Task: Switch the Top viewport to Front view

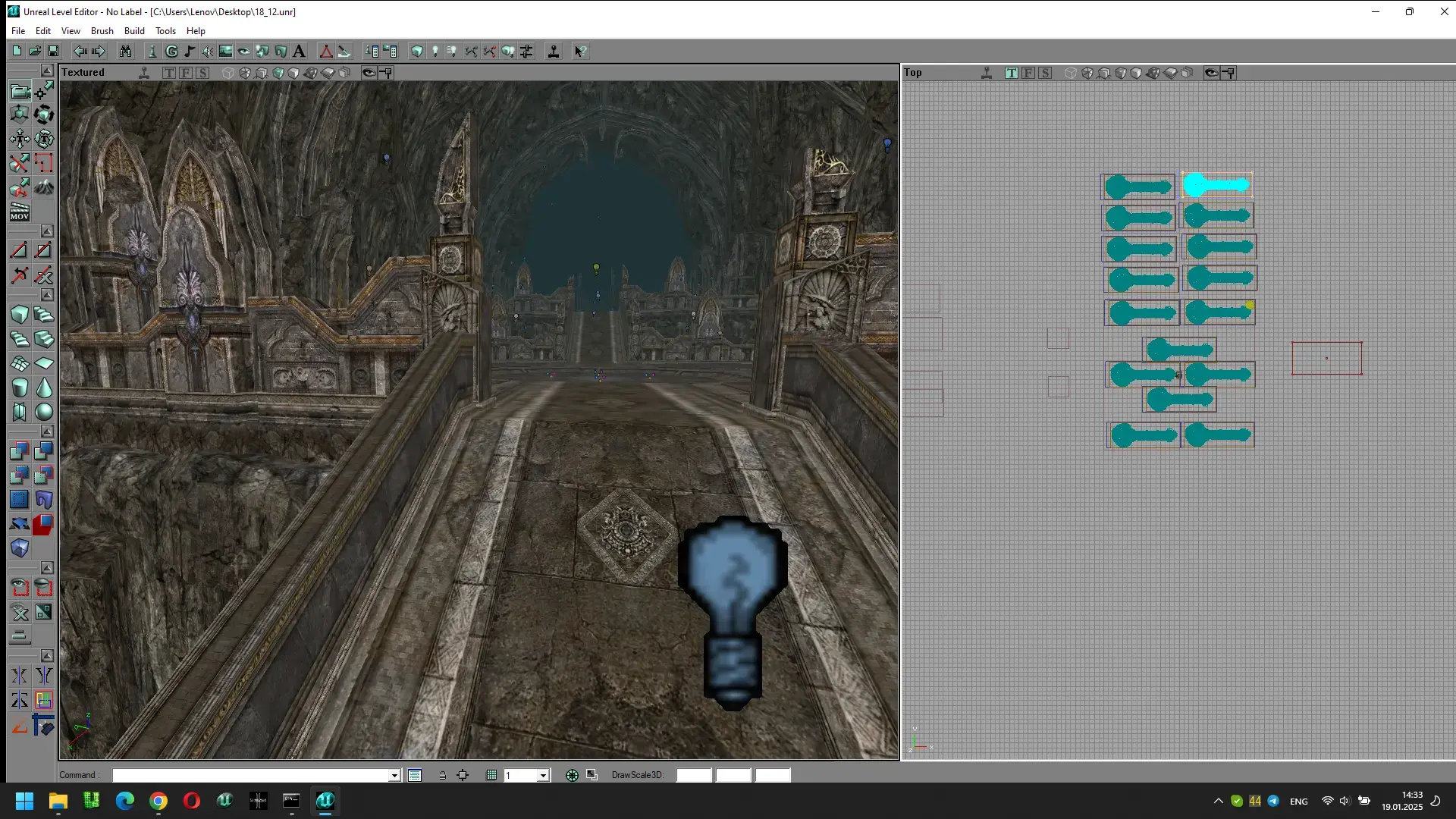Action: (x=1028, y=73)
